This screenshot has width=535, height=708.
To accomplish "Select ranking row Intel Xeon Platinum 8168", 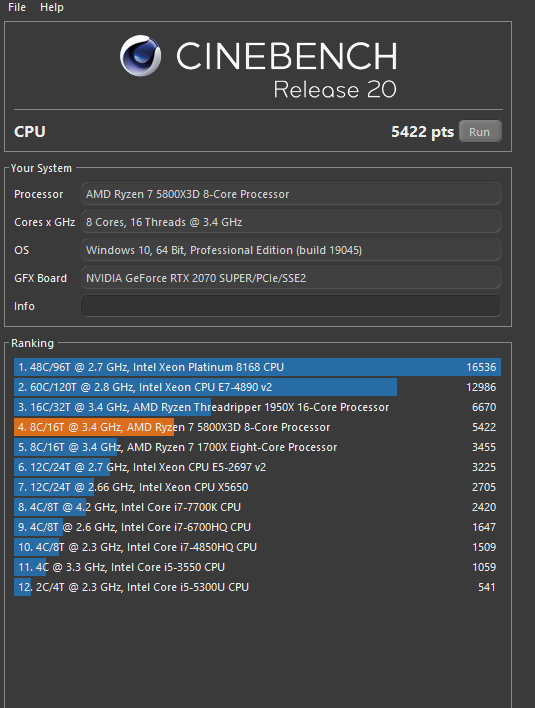I will (257, 367).
